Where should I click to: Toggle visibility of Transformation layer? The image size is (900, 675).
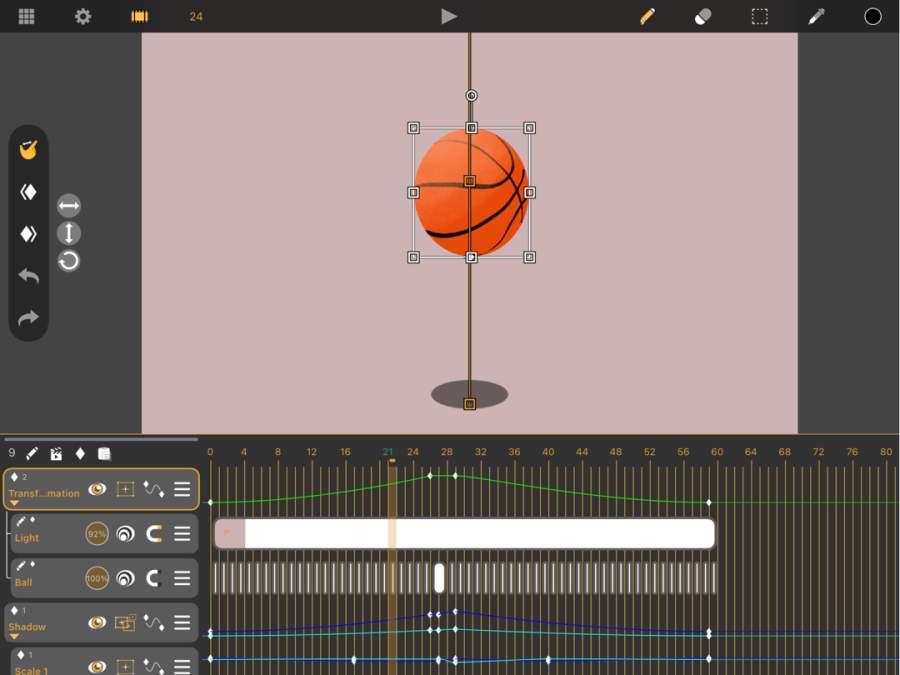tap(97, 489)
